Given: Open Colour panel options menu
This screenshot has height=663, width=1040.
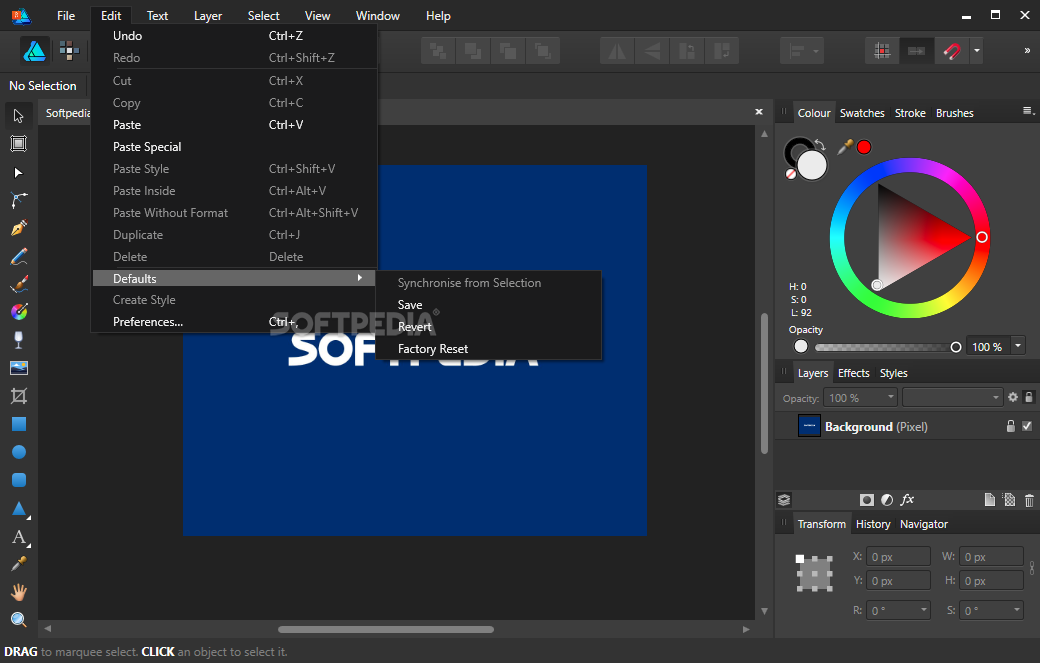Looking at the screenshot, I should pyautogui.click(x=1028, y=111).
